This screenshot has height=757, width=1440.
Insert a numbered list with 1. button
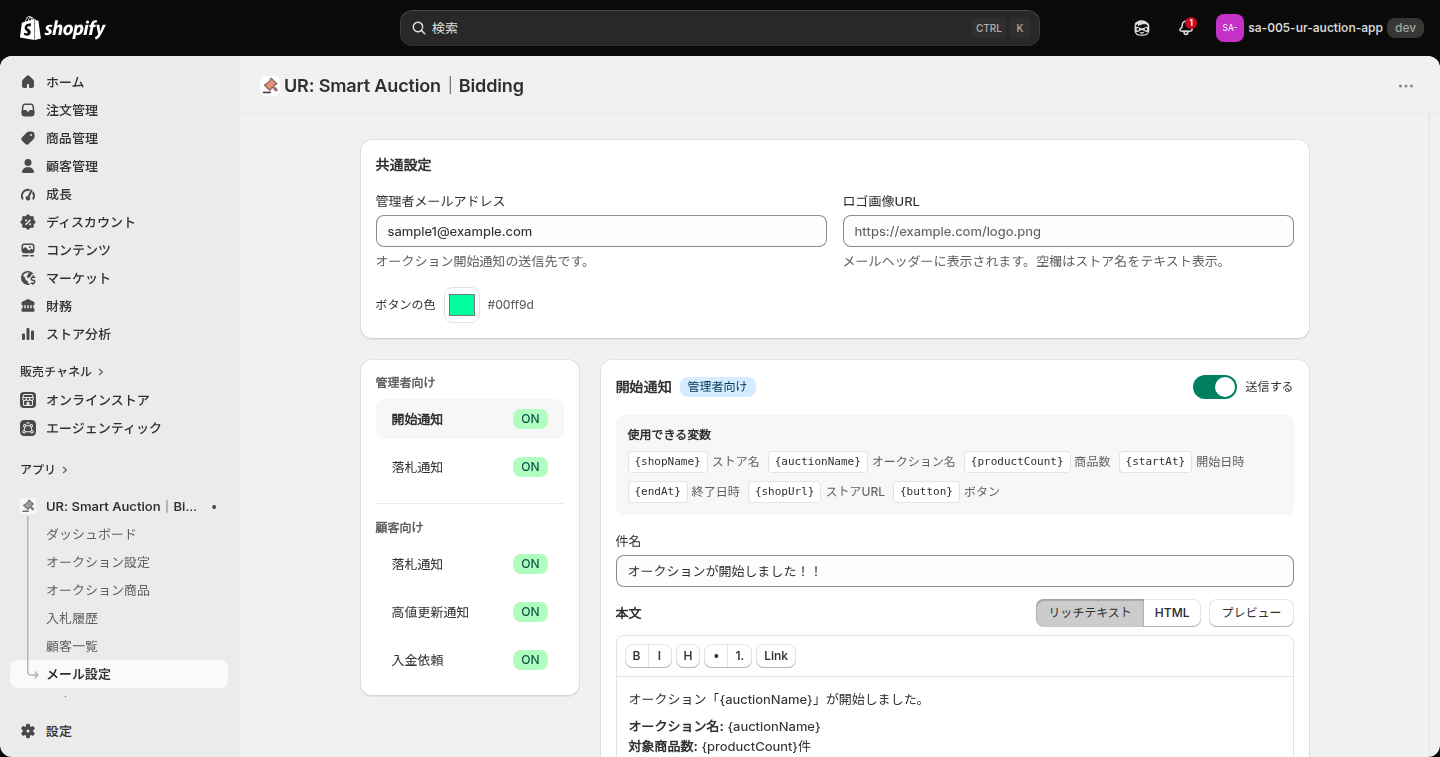click(x=740, y=656)
